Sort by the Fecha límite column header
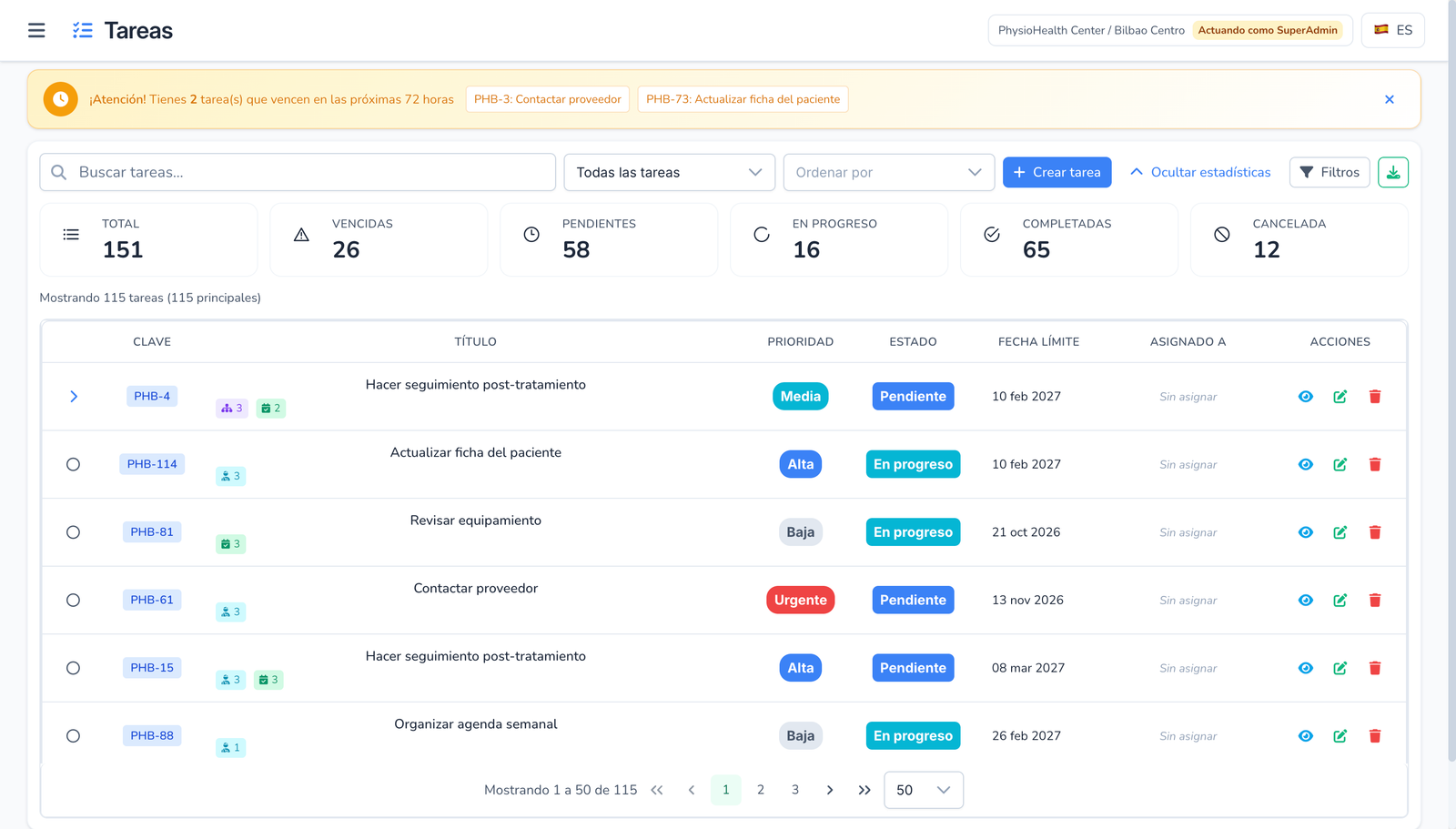Screen dimensions: 1456x829 1038,342
